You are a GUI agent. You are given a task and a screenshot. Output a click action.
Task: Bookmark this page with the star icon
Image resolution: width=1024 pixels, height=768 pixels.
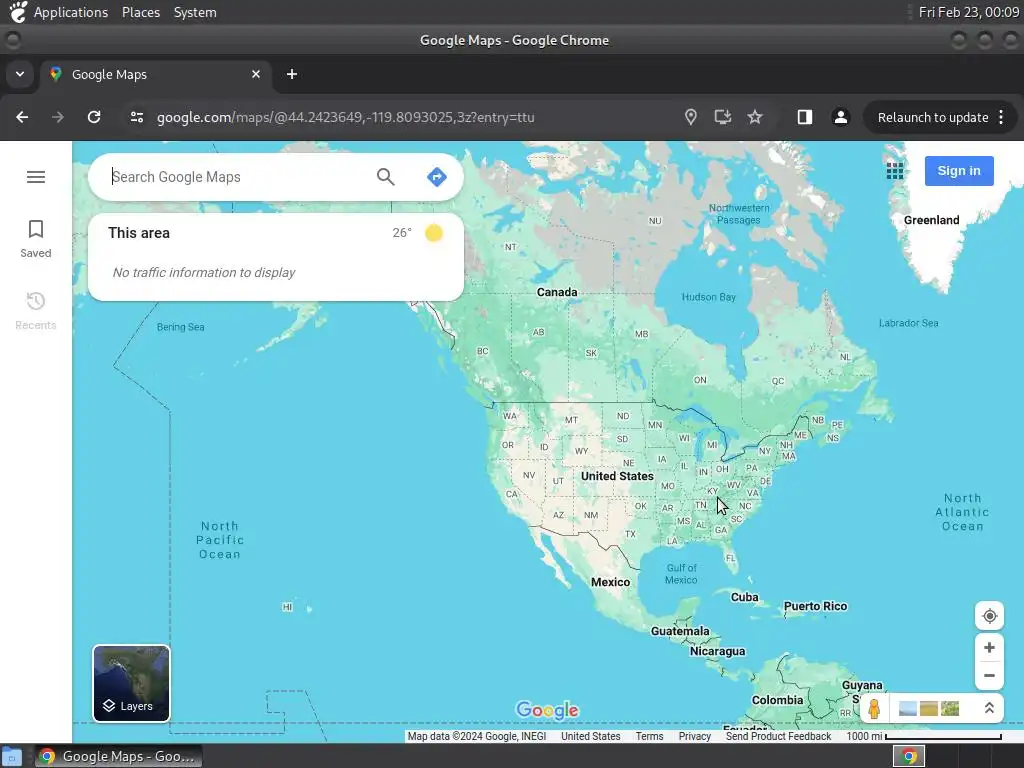[x=755, y=117]
